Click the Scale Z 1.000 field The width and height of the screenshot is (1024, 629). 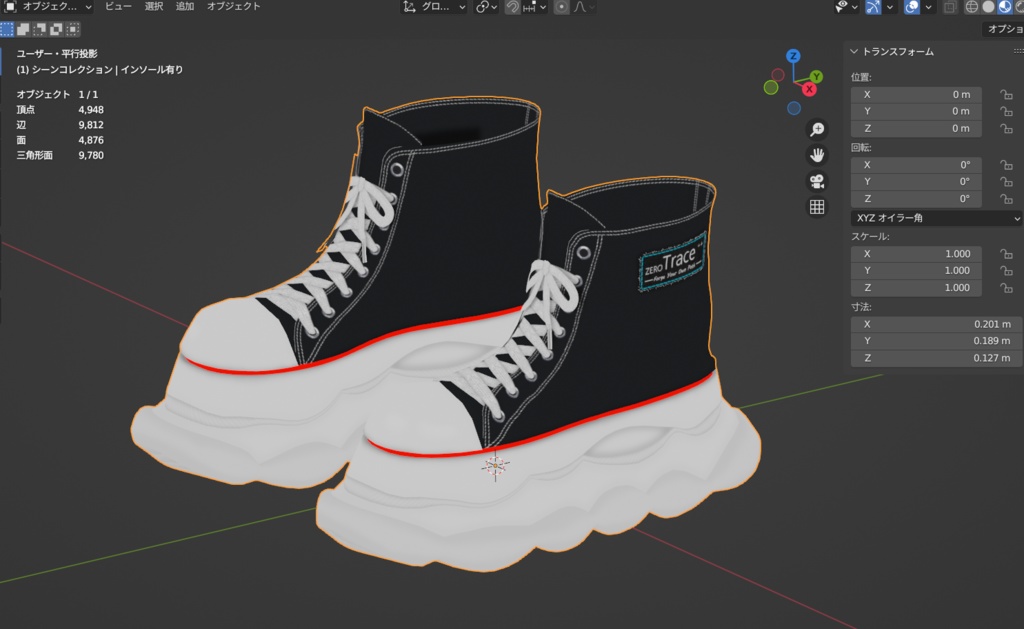tap(916, 287)
